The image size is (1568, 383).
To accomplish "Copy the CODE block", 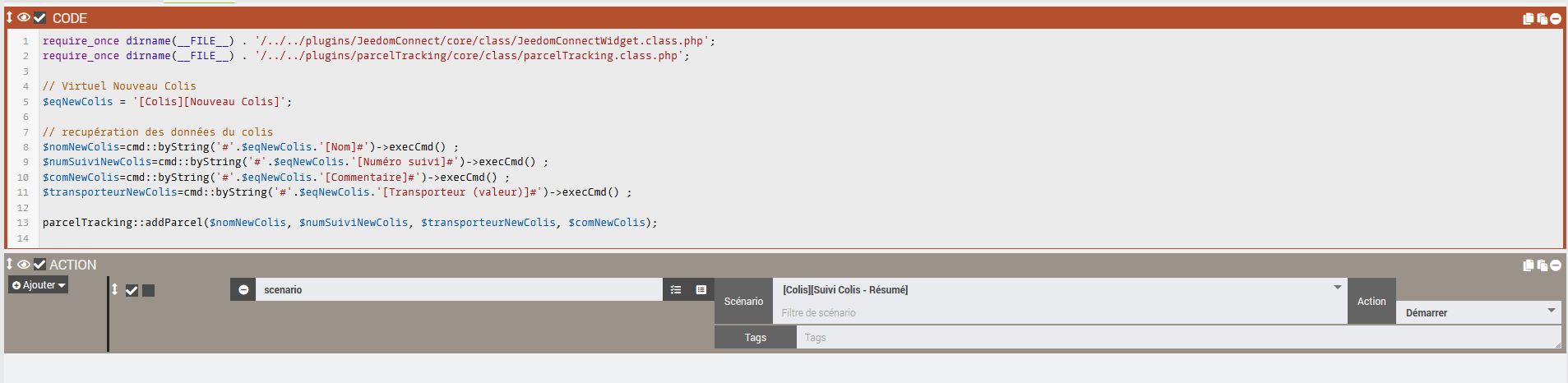I will point(1528,18).
